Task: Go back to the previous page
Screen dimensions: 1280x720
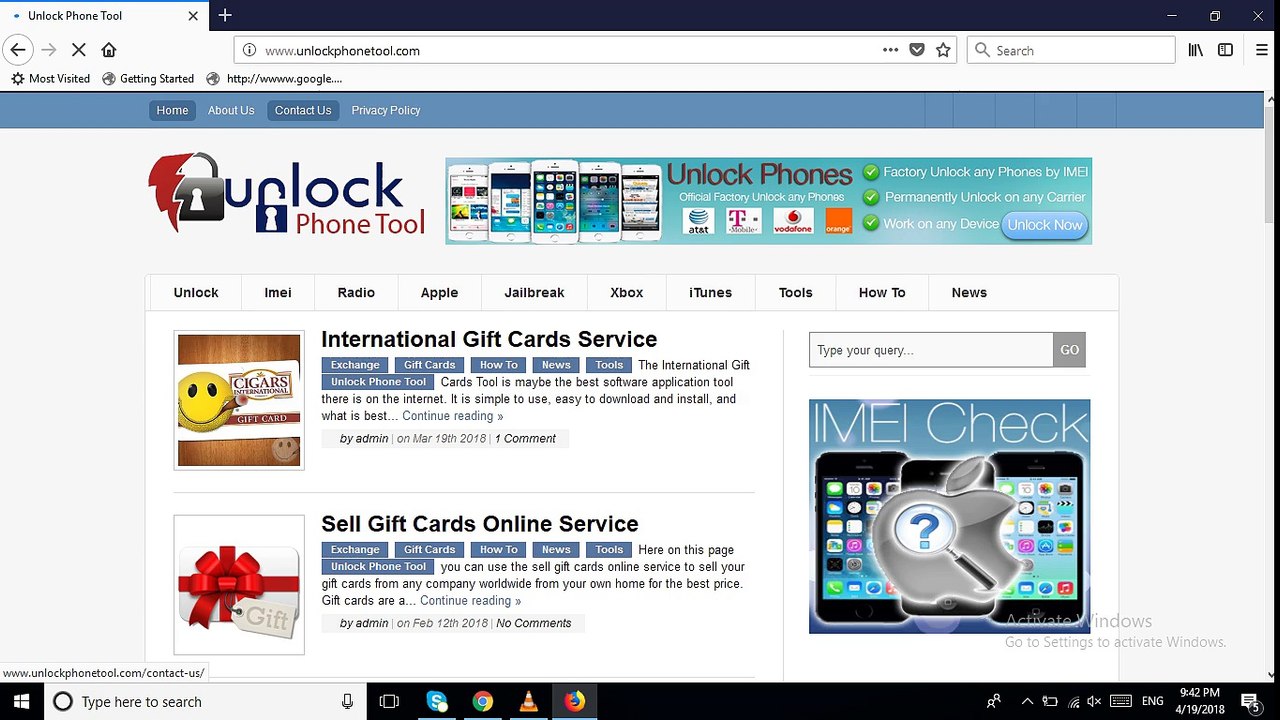Action: 18,50
